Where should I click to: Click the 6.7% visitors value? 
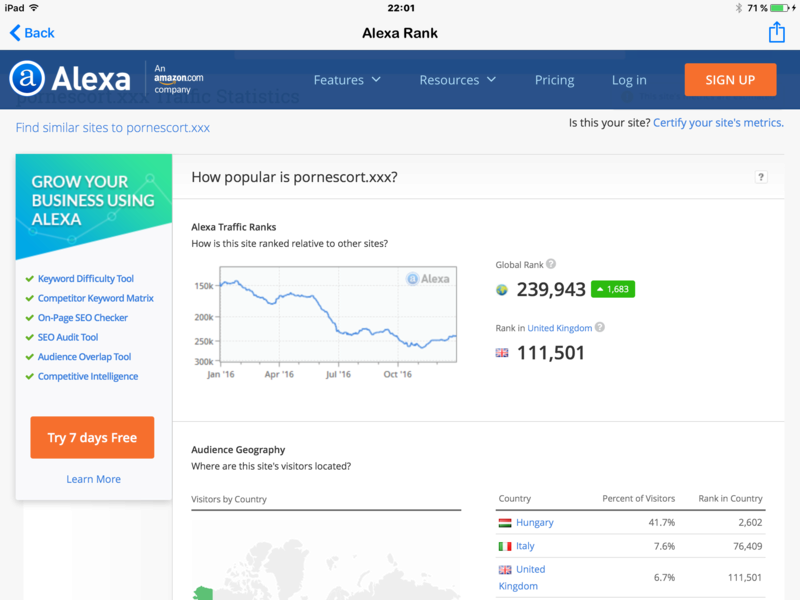[664, 578]
